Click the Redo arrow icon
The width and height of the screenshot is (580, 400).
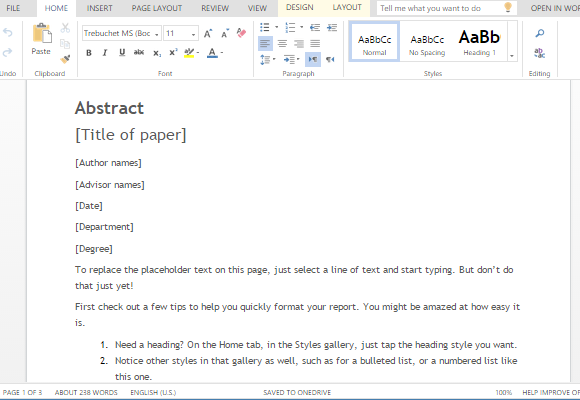[7, 53]
